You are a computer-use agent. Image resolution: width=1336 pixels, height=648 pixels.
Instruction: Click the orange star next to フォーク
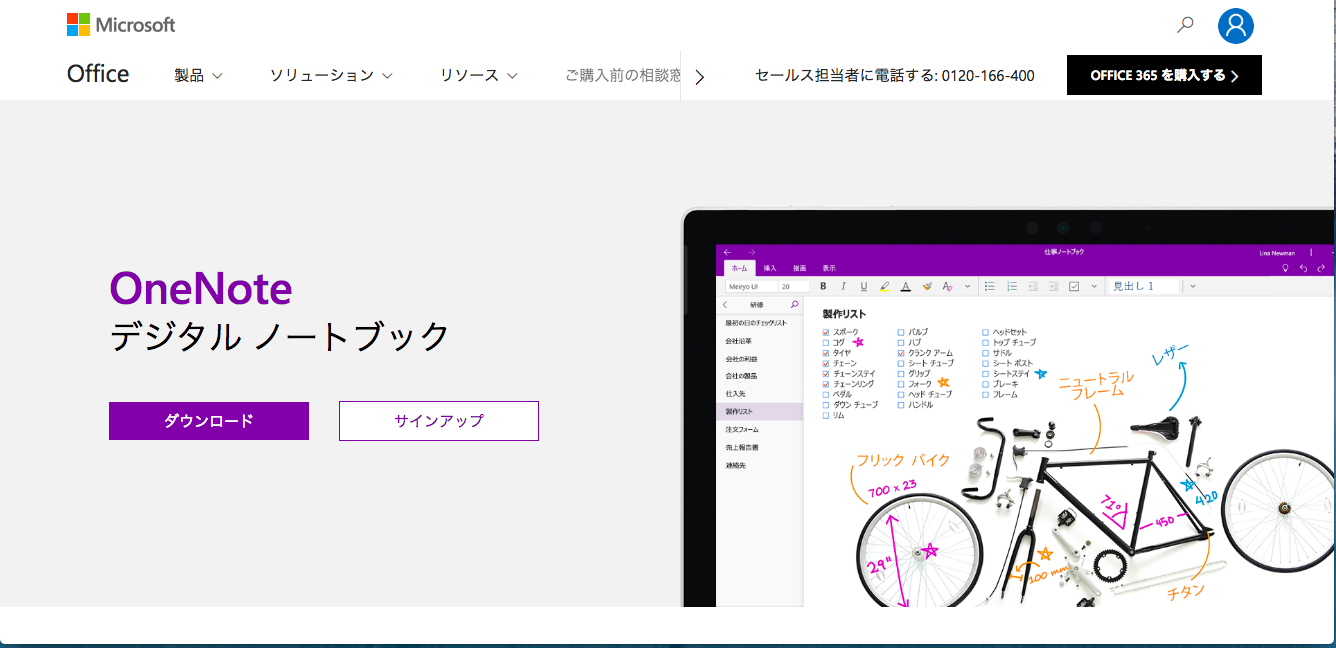click(x=943, y=383)
